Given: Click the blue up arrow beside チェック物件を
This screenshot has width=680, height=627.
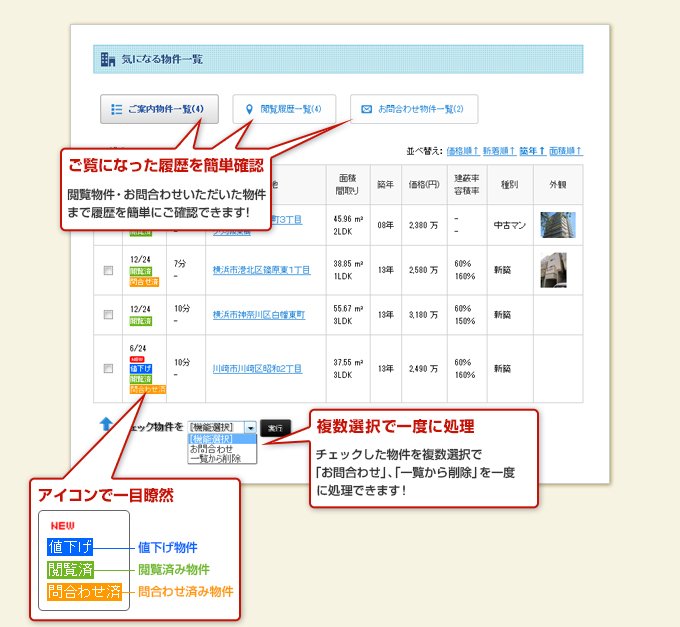Looking at the screenshot, I should click(x=106, y=424).
